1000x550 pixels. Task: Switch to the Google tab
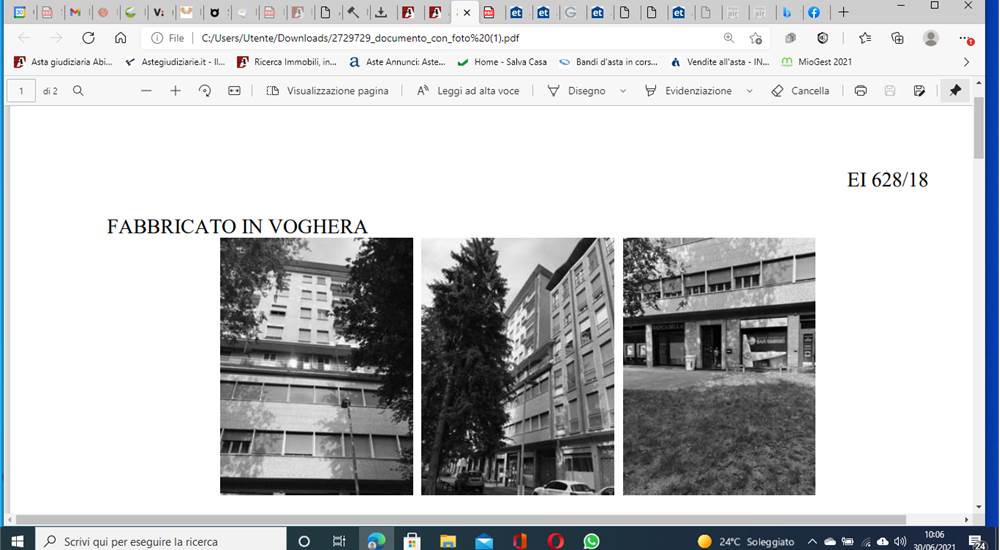click(571, 12)
